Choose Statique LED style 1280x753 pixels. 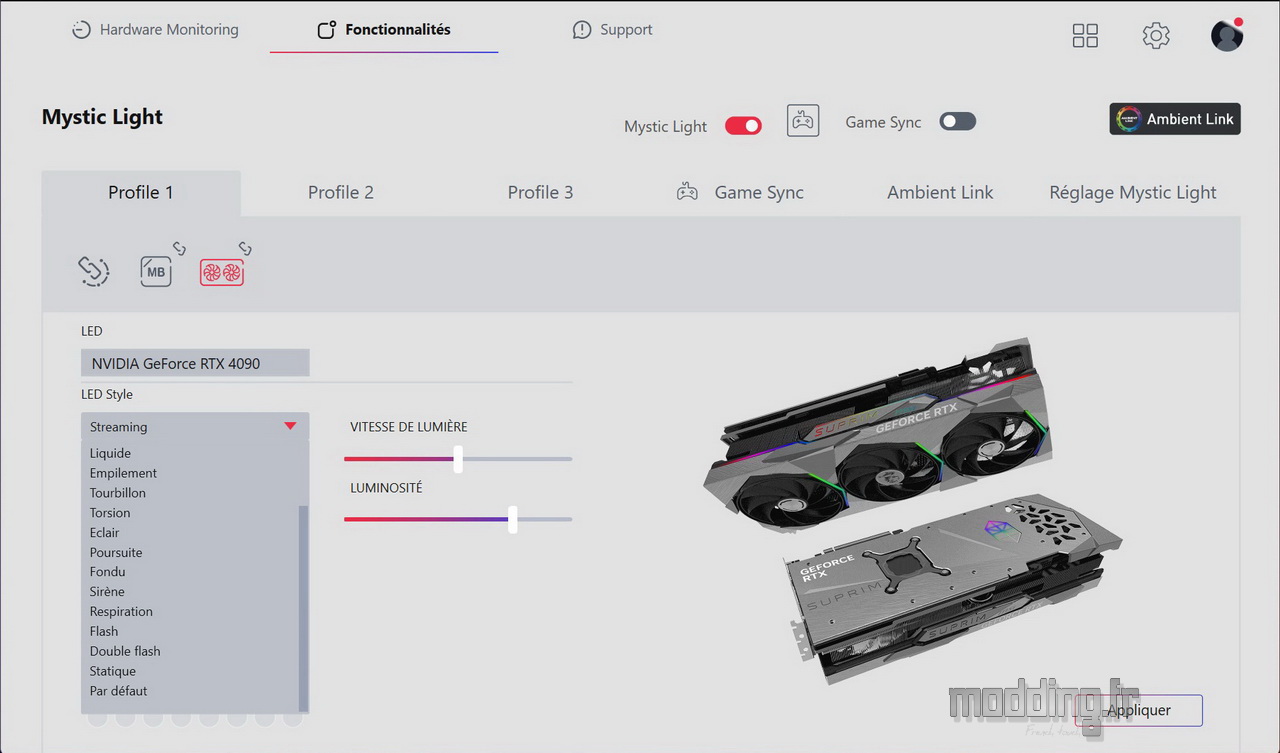112,671
